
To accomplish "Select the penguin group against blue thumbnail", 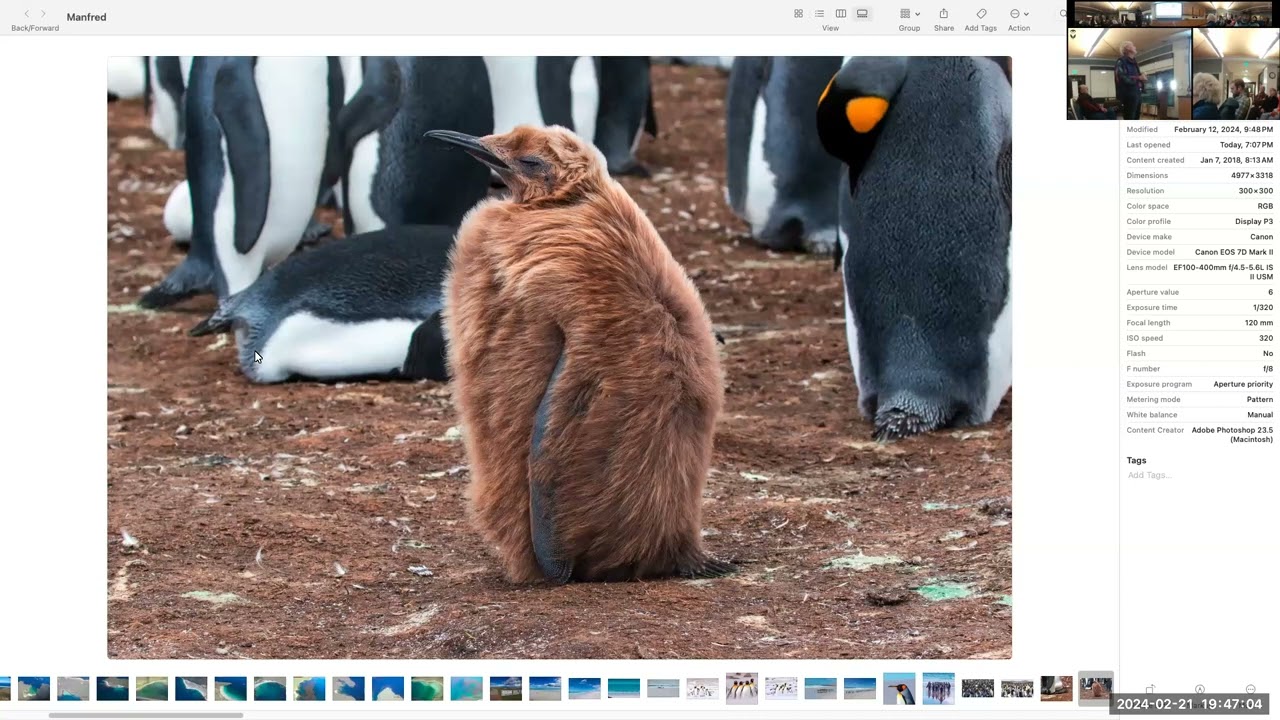I will [938, 688].
